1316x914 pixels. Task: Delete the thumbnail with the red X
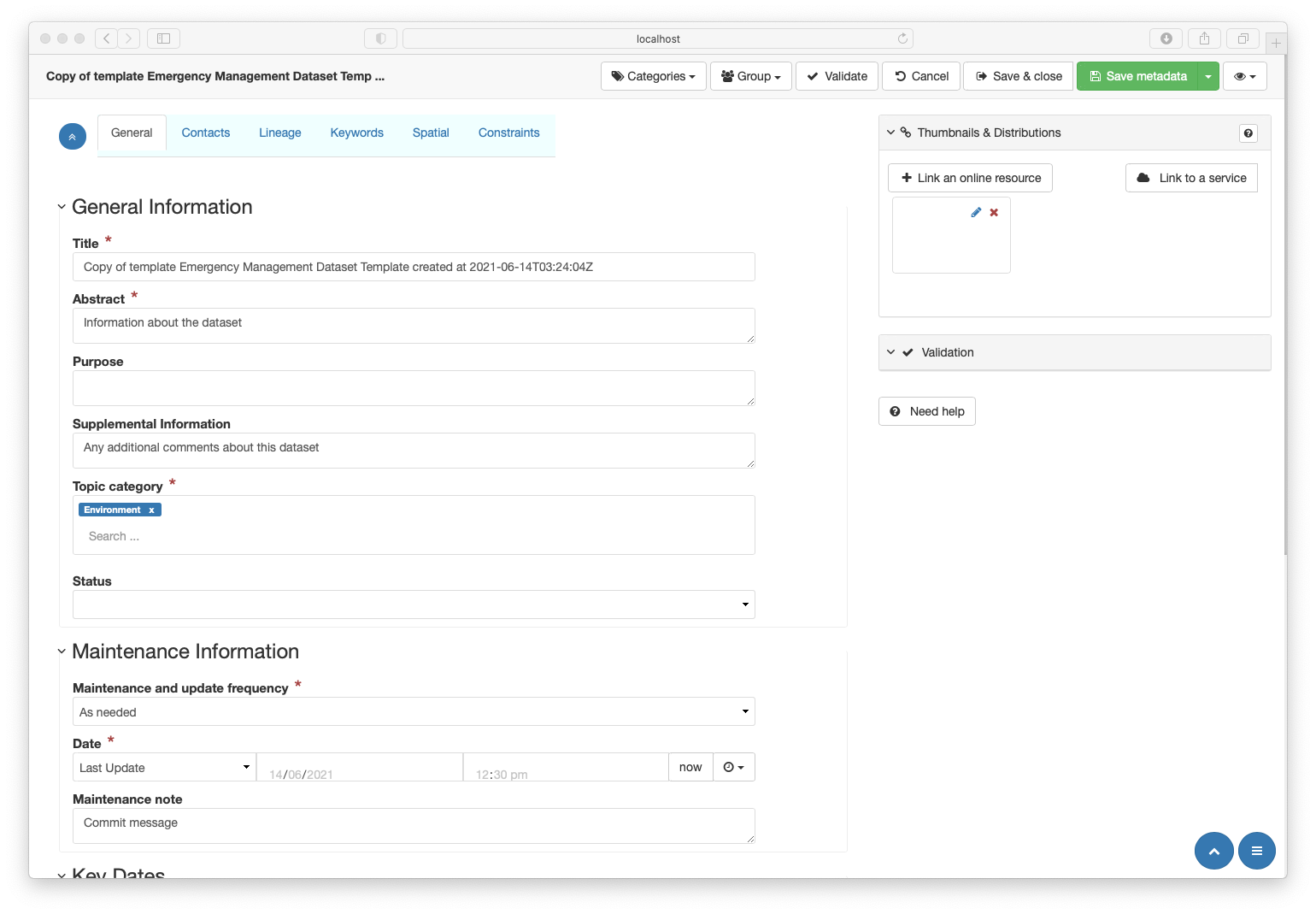point(994,212)
